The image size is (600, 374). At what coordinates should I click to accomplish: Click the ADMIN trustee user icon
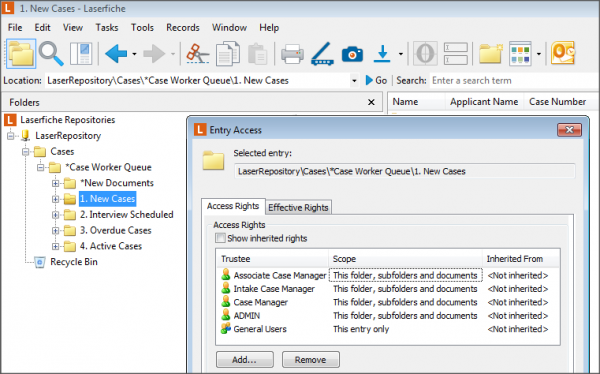click(226, 315)
